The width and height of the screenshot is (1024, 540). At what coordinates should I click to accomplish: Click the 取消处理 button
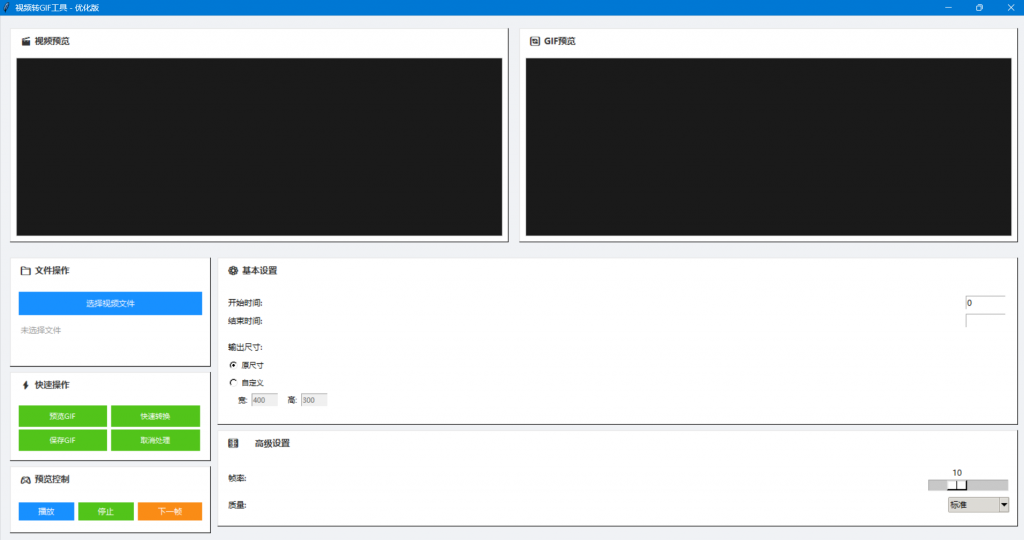[155, 440]
